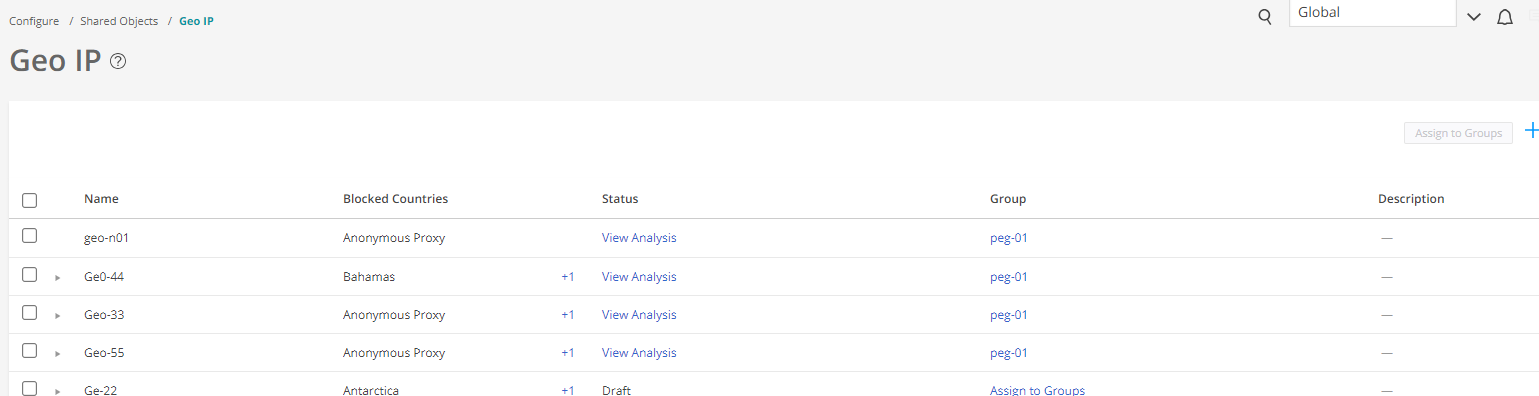The image size is (1539, 396).
Task: Select the Geo-33 name cell
Action: pyautogui.click(x=104, y=314)
